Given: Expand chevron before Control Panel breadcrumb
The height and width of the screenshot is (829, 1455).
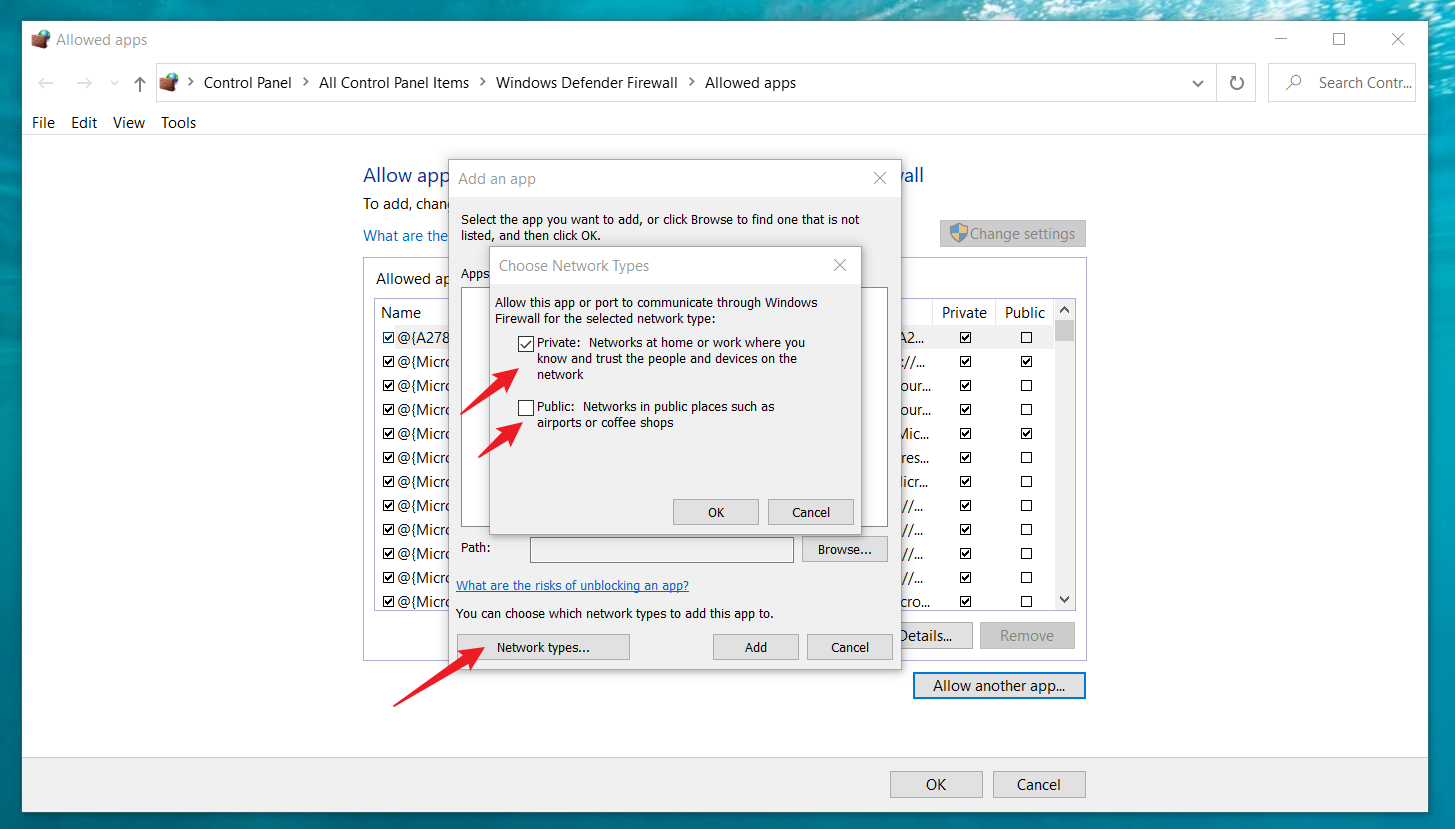Looking at the screenshot, I should 191,83.
